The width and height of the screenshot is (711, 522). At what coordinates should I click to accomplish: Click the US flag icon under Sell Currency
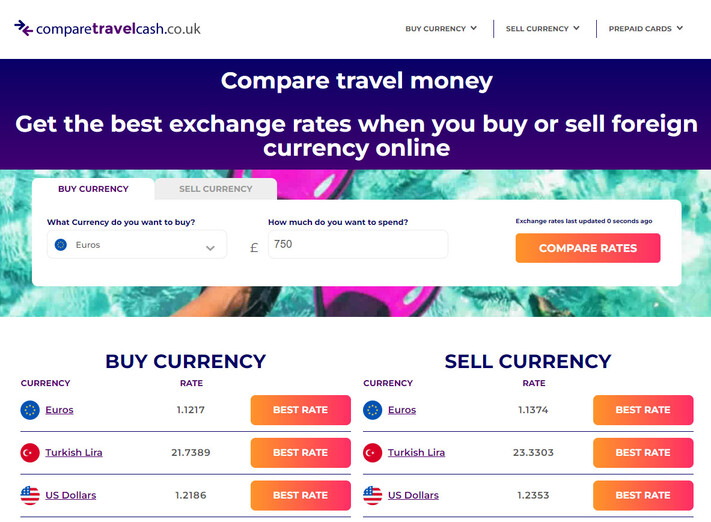[373, 495]
